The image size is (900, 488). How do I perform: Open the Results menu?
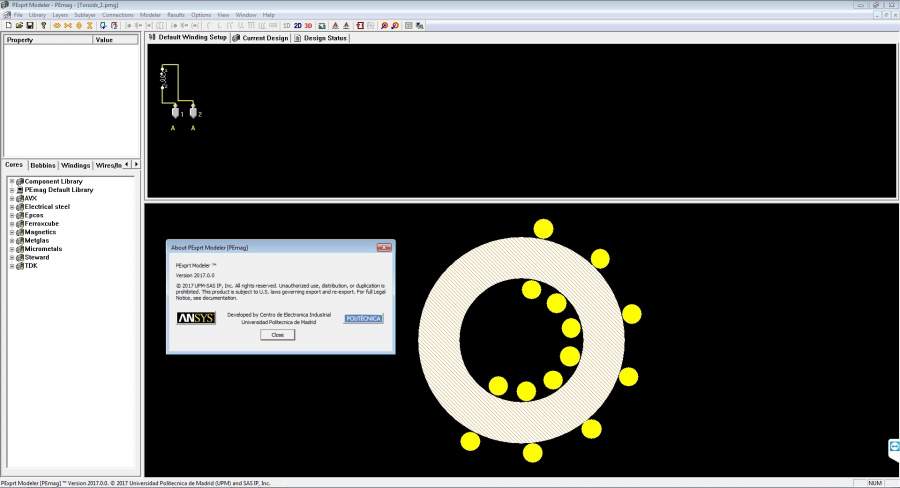click(176, 15)
